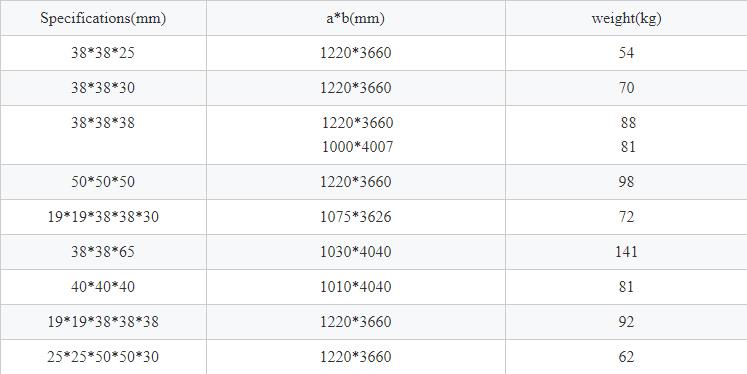Click the weight value 62
The width and height of the screenshot is (747, 374).
click(626, 357)
